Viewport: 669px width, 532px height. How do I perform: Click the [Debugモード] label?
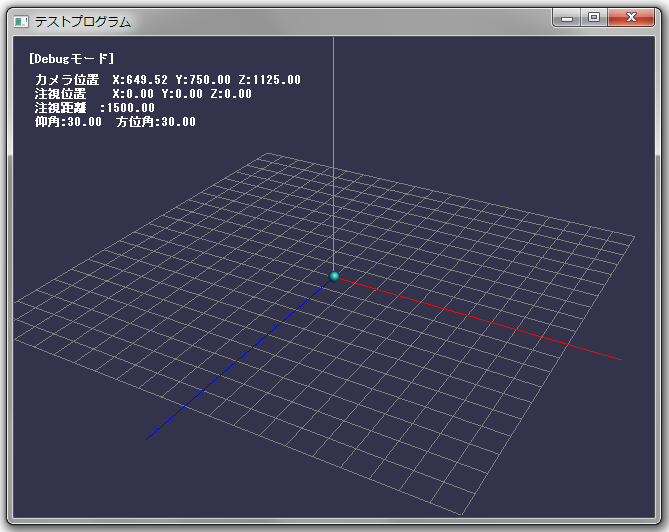[72, 58]
